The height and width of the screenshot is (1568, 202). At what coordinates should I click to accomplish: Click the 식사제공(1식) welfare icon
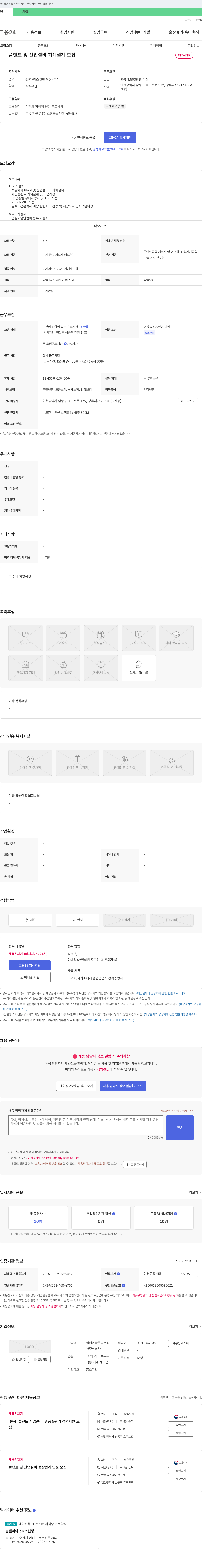pyautogui.click(x=138, y=668)
